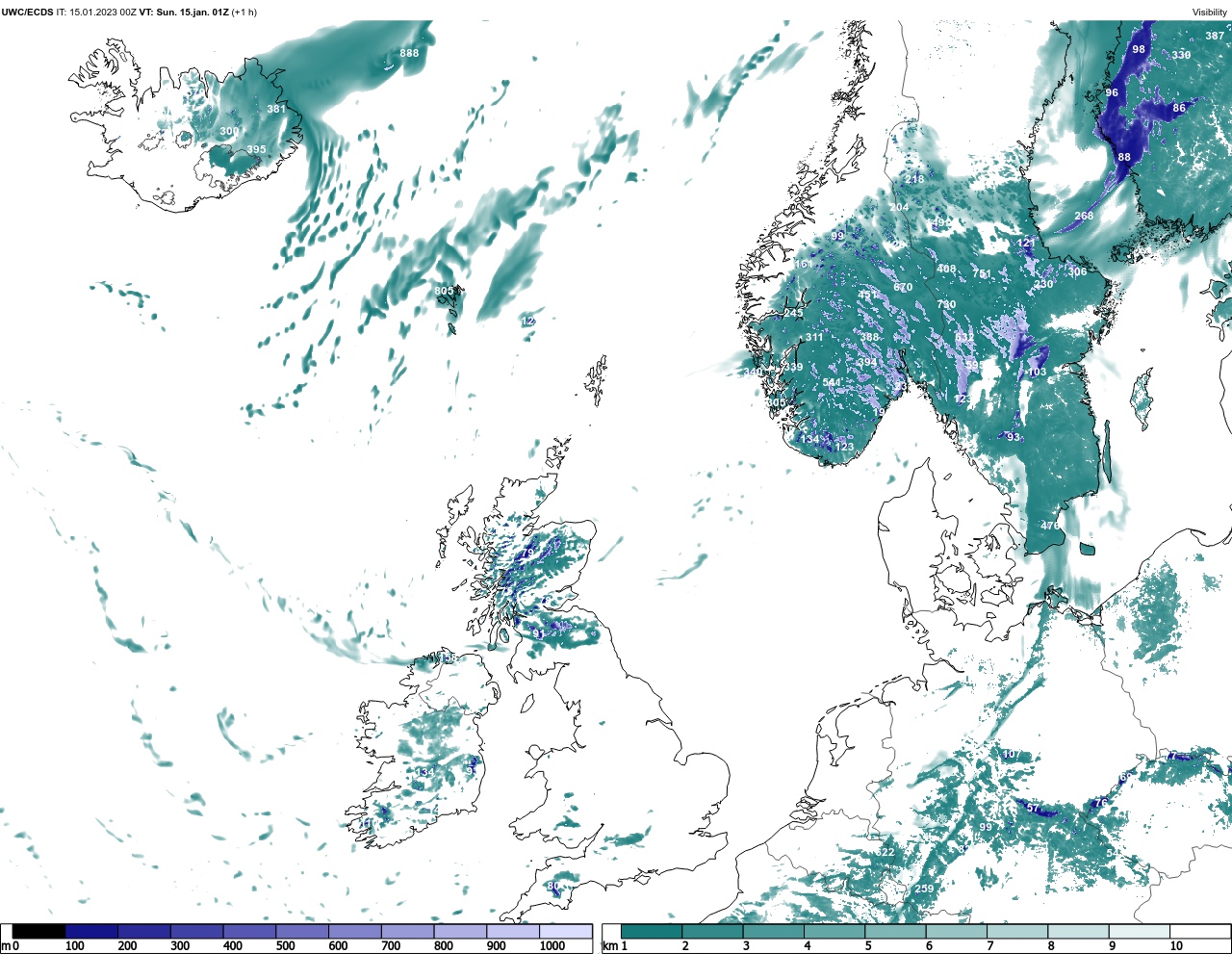Screen dimensions: 1232x954
Task: Click the 1–2 km dark teal swatch
Action: coord(652,931)
